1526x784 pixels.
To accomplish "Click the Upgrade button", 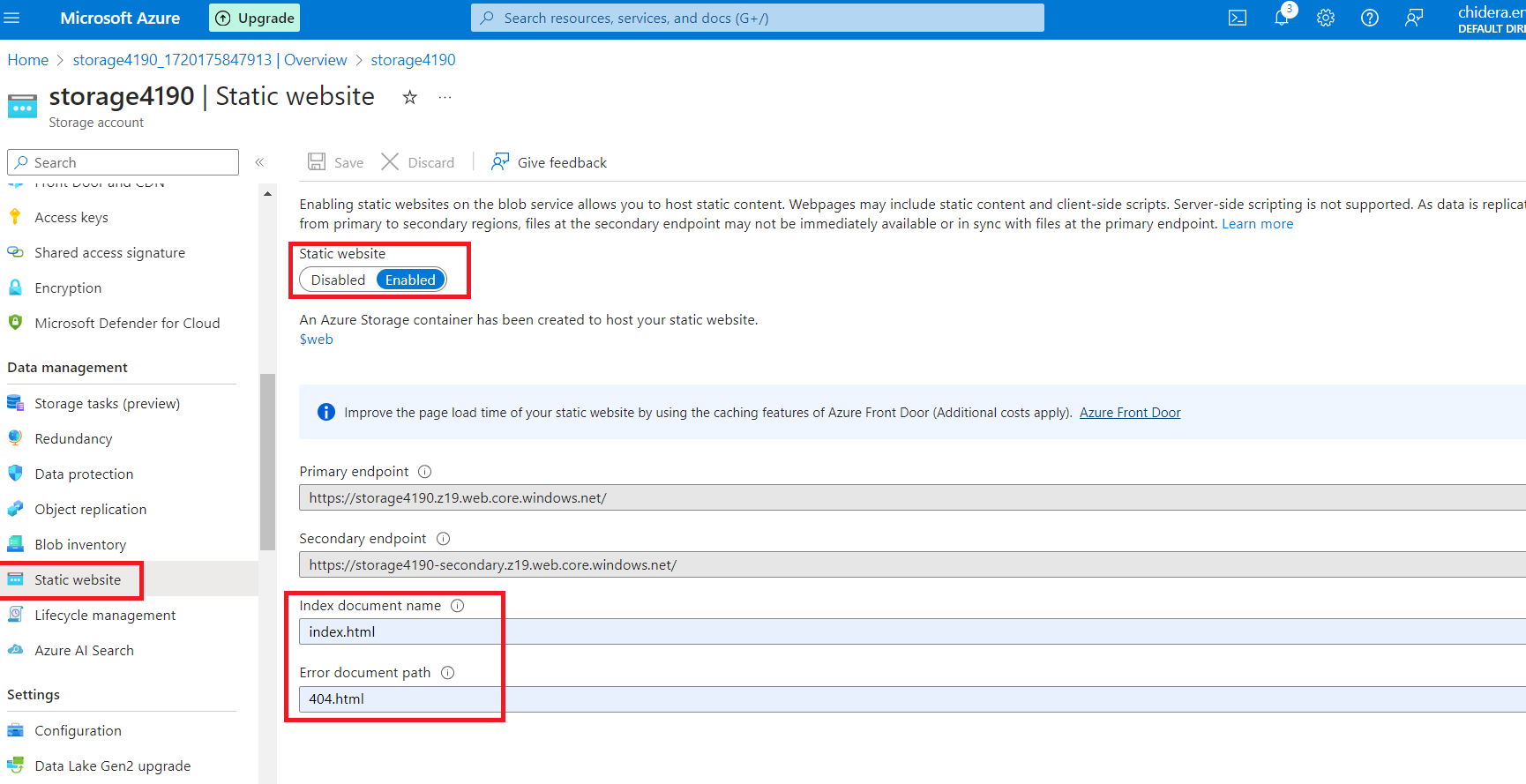I will click(254, 18).
